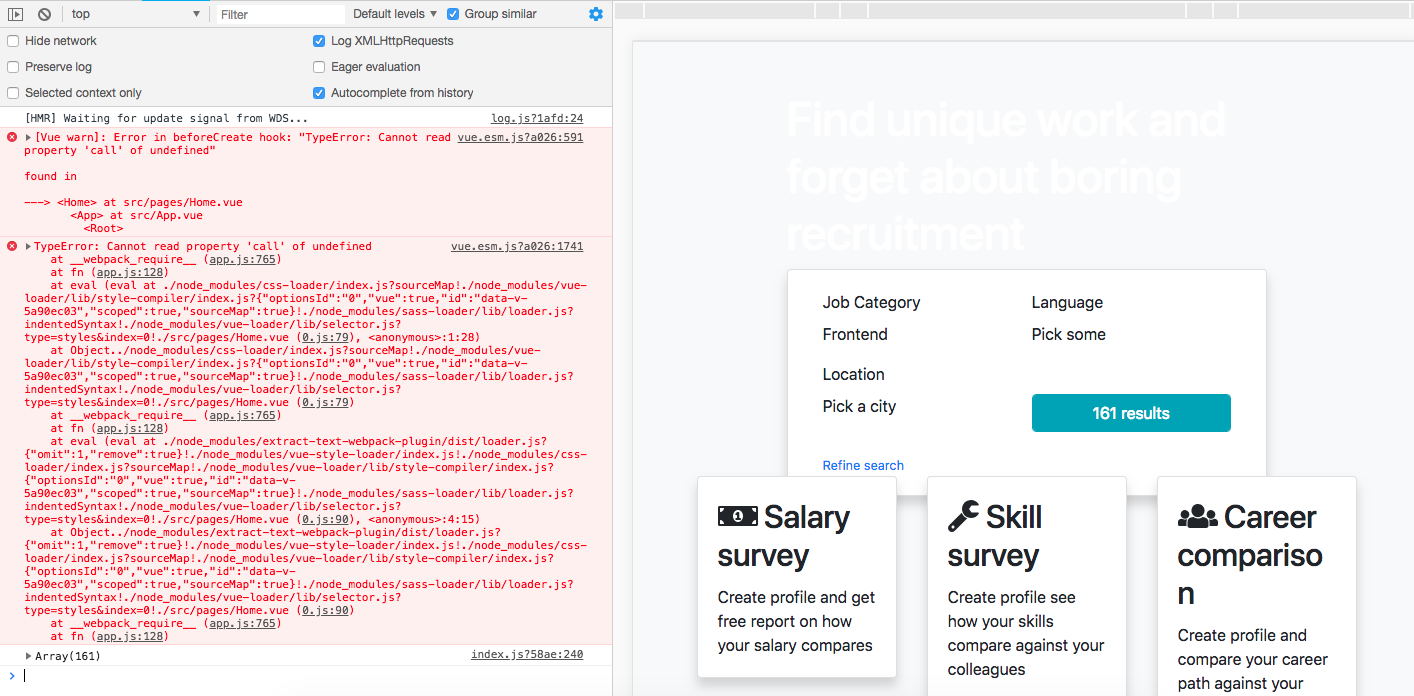The image size is (1414, 696).
Task: Click the banknote icon on Salary survey card
Action: 736,516
